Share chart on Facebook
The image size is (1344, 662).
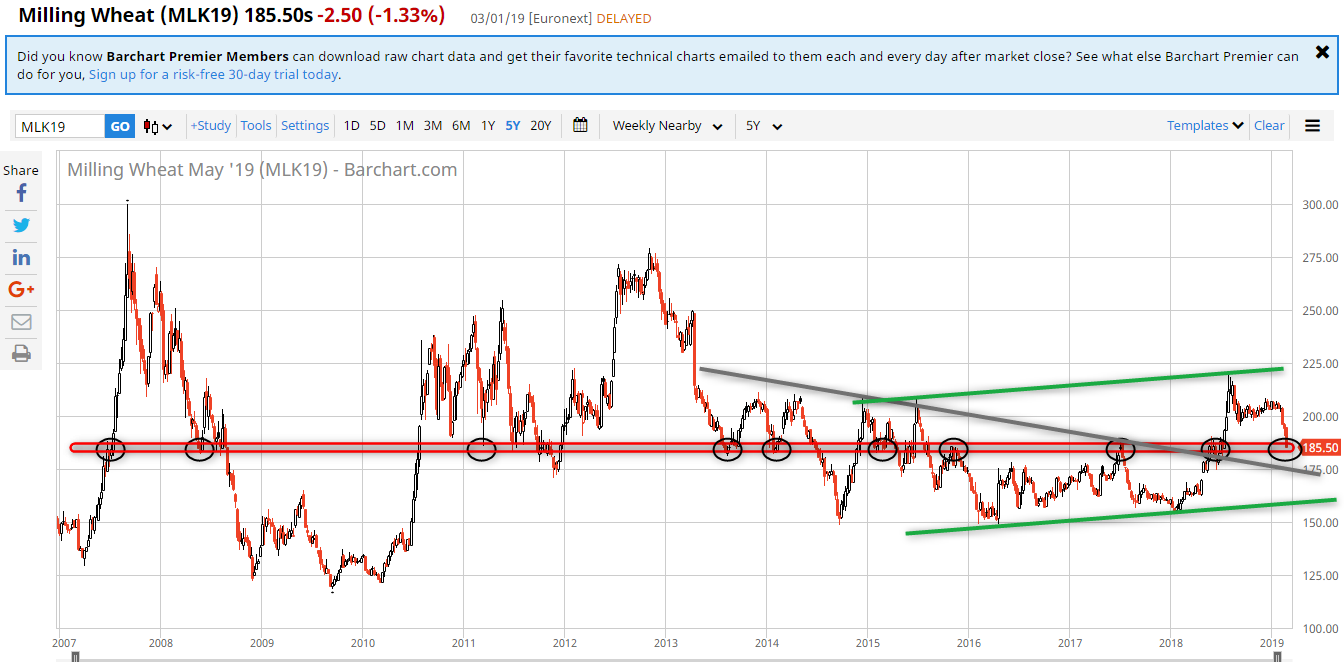point(21,193)
